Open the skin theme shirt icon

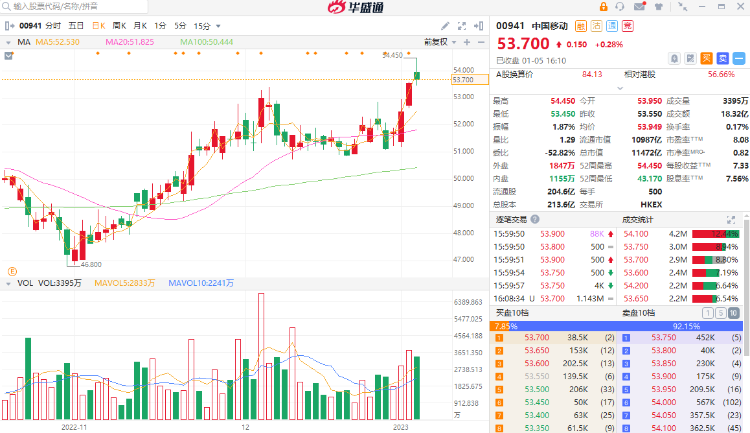click(659, 7)
